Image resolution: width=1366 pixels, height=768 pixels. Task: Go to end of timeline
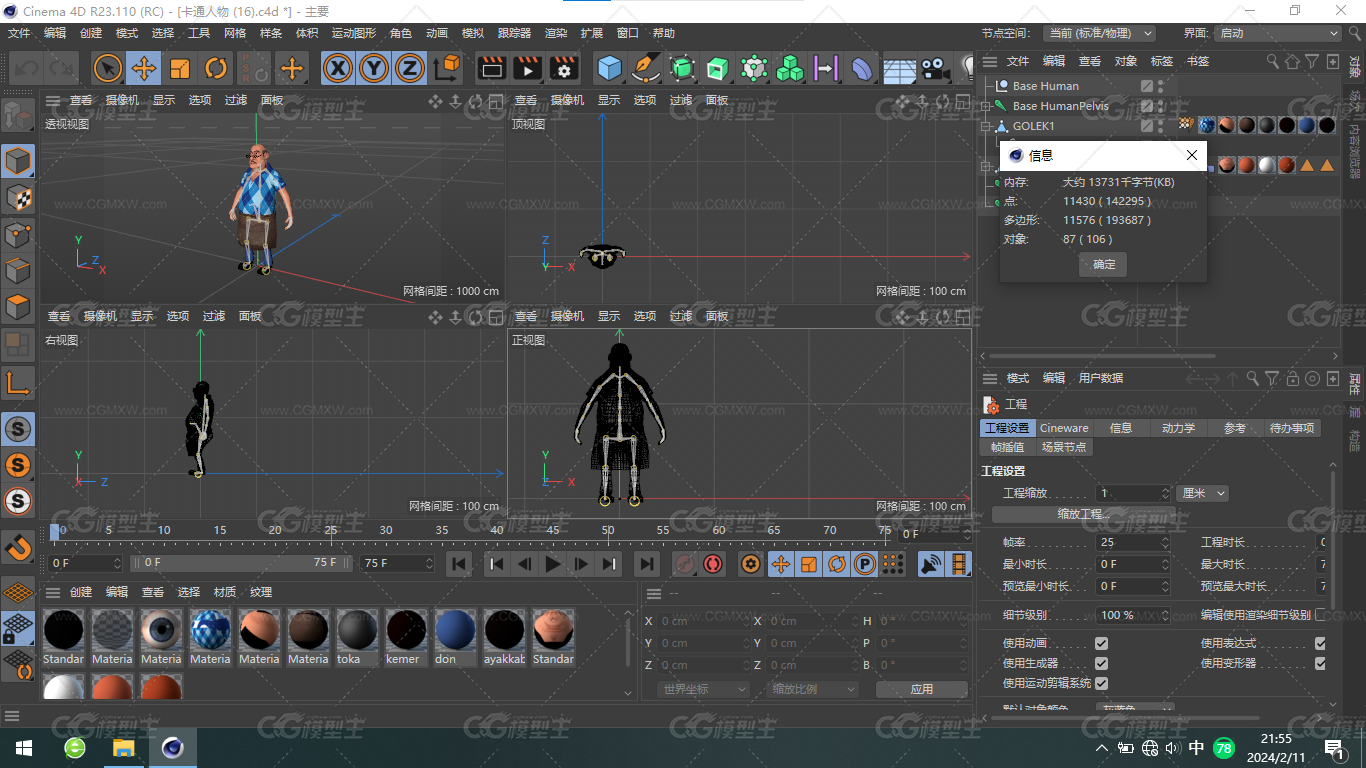click(647, 564)
